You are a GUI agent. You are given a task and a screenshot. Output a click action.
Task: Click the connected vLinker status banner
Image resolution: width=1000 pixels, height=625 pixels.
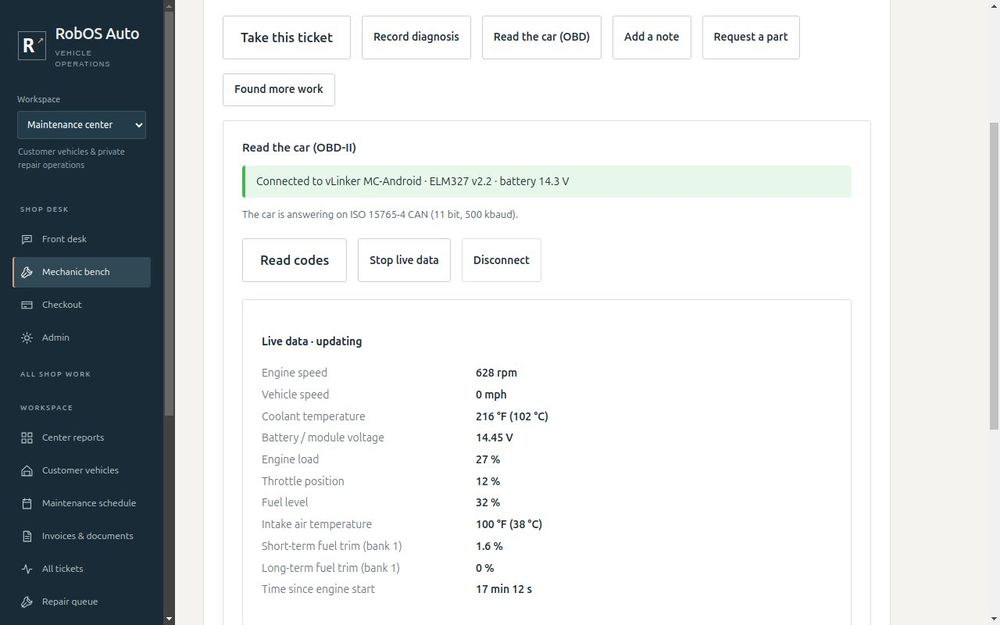click(547, 182)
